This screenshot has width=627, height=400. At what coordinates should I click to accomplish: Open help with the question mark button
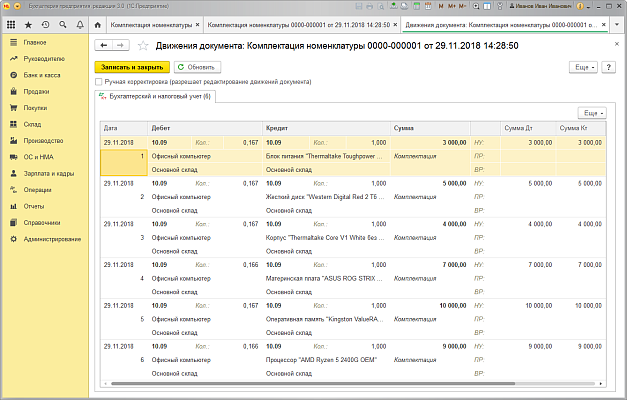606,66
